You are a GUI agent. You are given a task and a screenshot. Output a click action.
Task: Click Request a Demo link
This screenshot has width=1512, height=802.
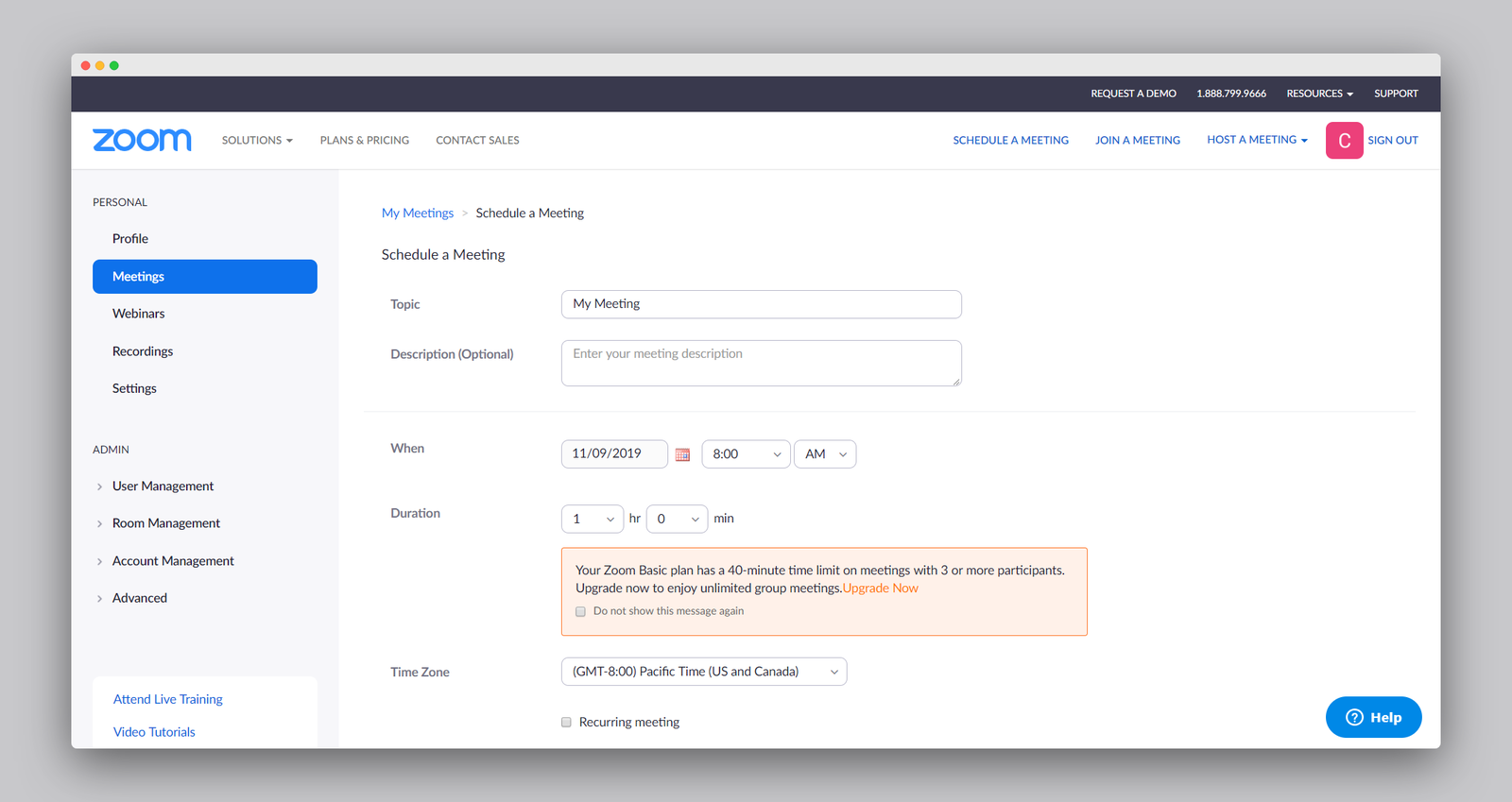(x=1133, y=94)
